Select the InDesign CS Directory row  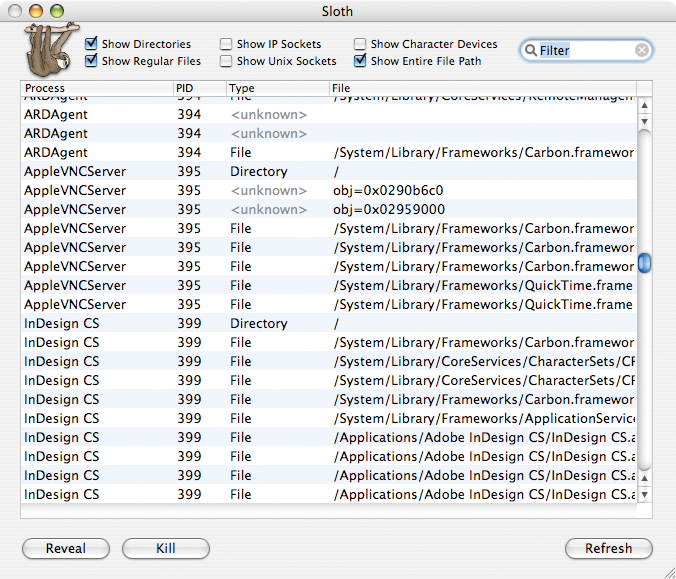(x=329, y=323)
